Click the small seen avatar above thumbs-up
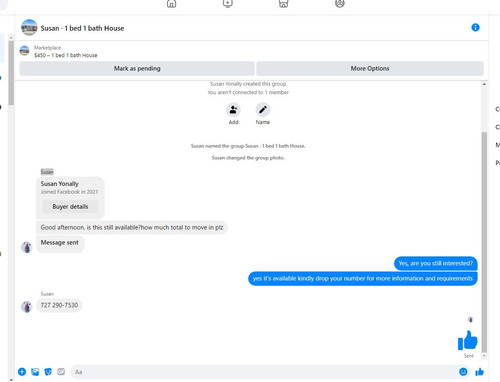The height and width of the screenshot is (382, 500). [x=470, y=320]
